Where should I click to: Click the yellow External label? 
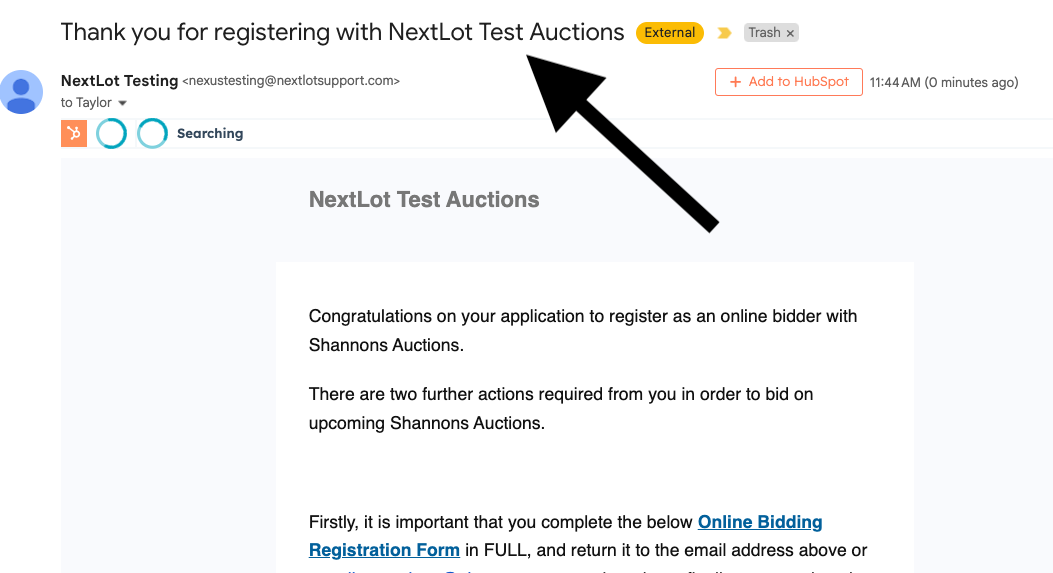pyautogui.click(x=669, y=33)
